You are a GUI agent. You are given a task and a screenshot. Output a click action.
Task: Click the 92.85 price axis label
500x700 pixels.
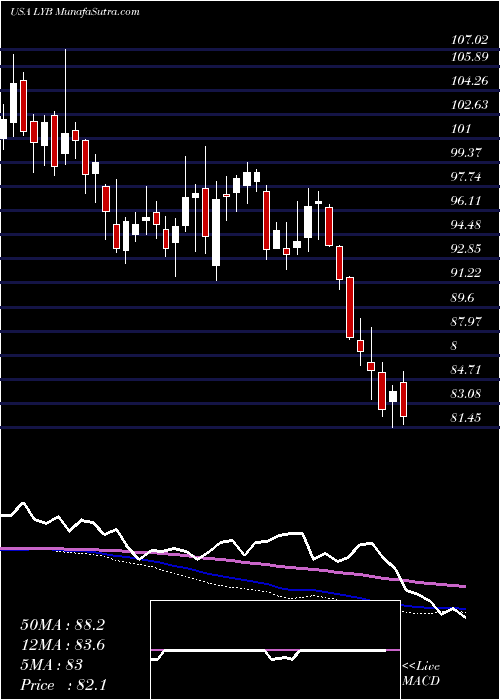click(467, 250)
